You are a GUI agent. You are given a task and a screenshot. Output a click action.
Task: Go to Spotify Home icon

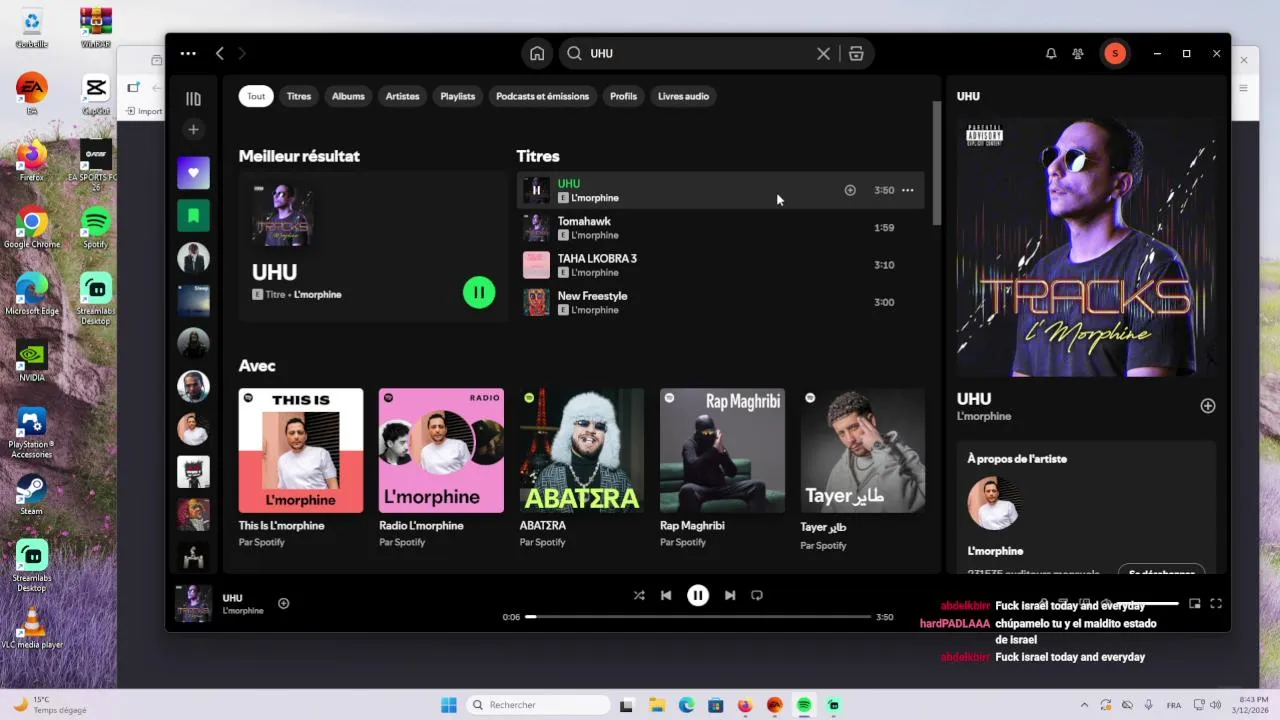click(537, 54)
